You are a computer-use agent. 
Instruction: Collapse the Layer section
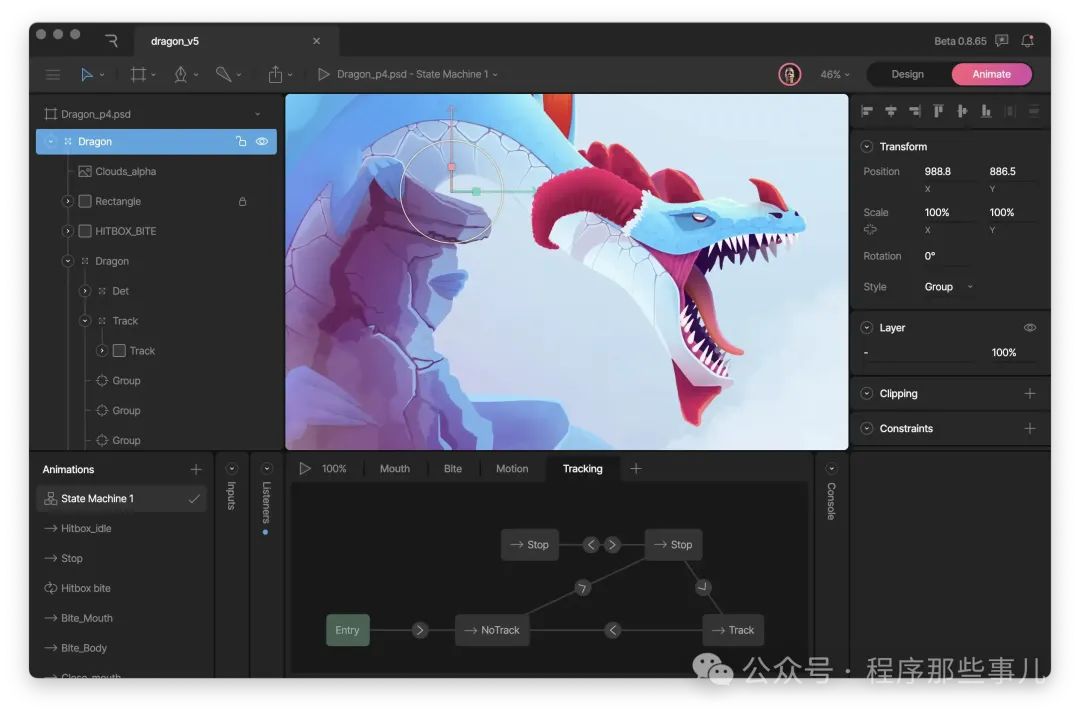click(x=866, y=328)
